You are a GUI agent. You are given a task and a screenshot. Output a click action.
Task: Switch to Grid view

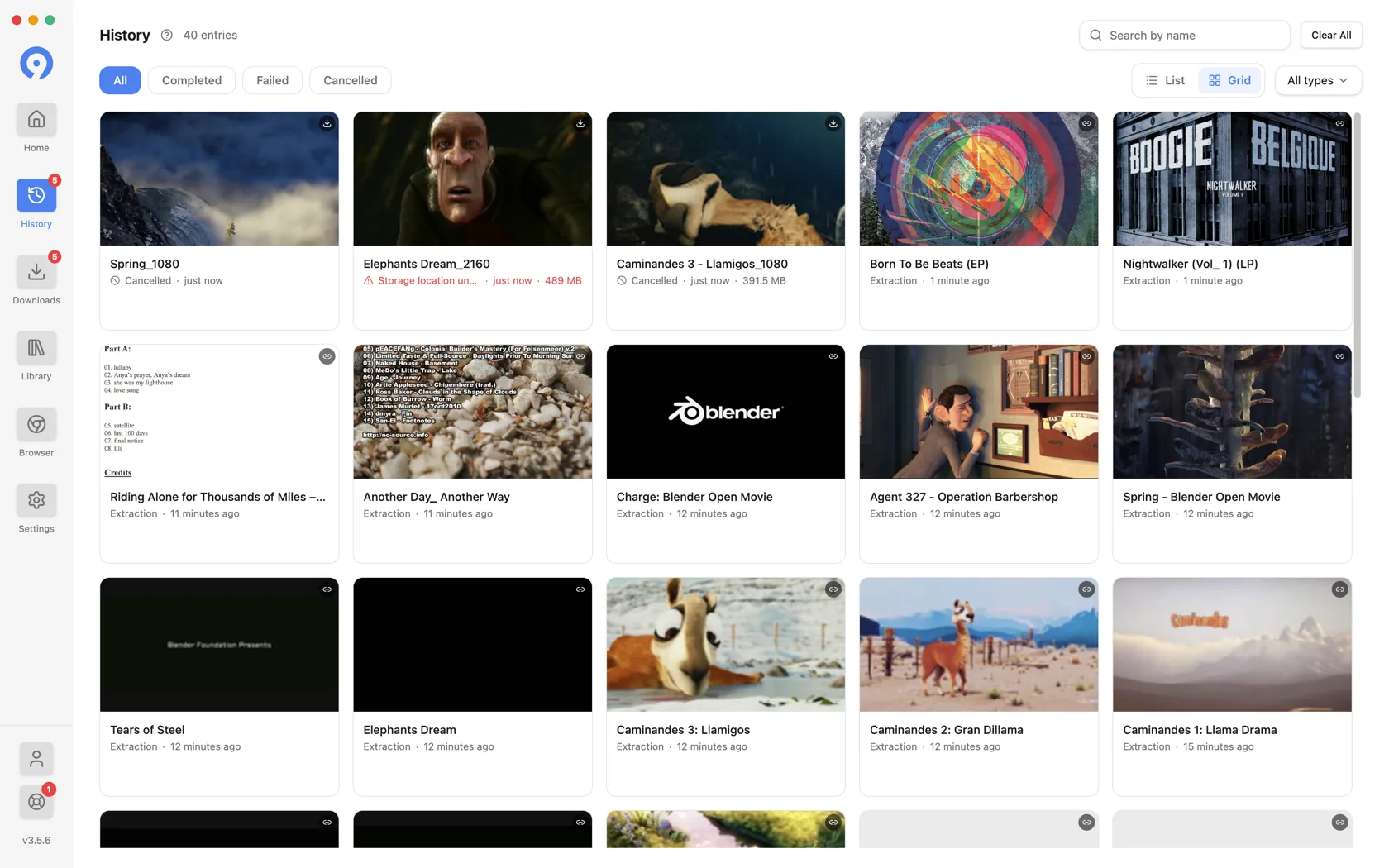[x=1229, y=80]
